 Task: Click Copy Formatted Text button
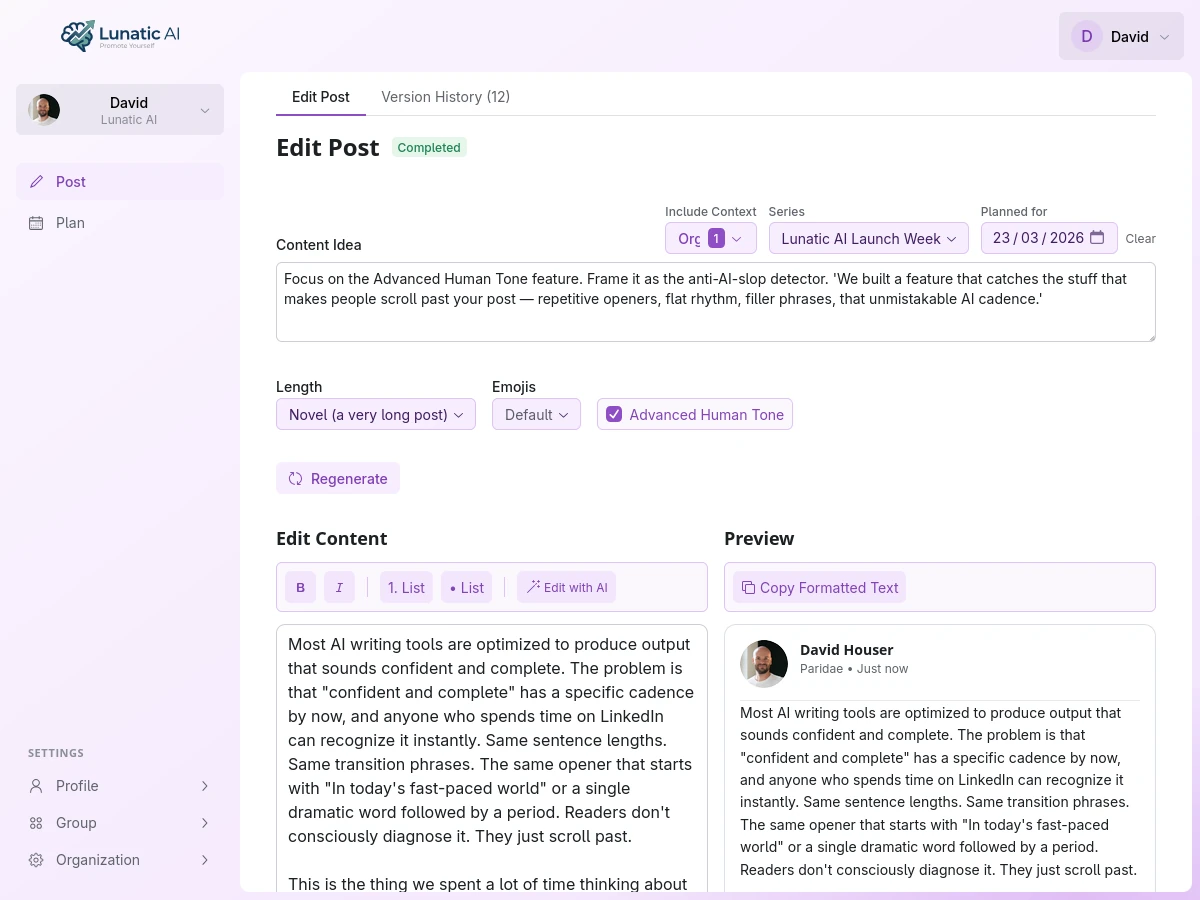click(819, 587)
